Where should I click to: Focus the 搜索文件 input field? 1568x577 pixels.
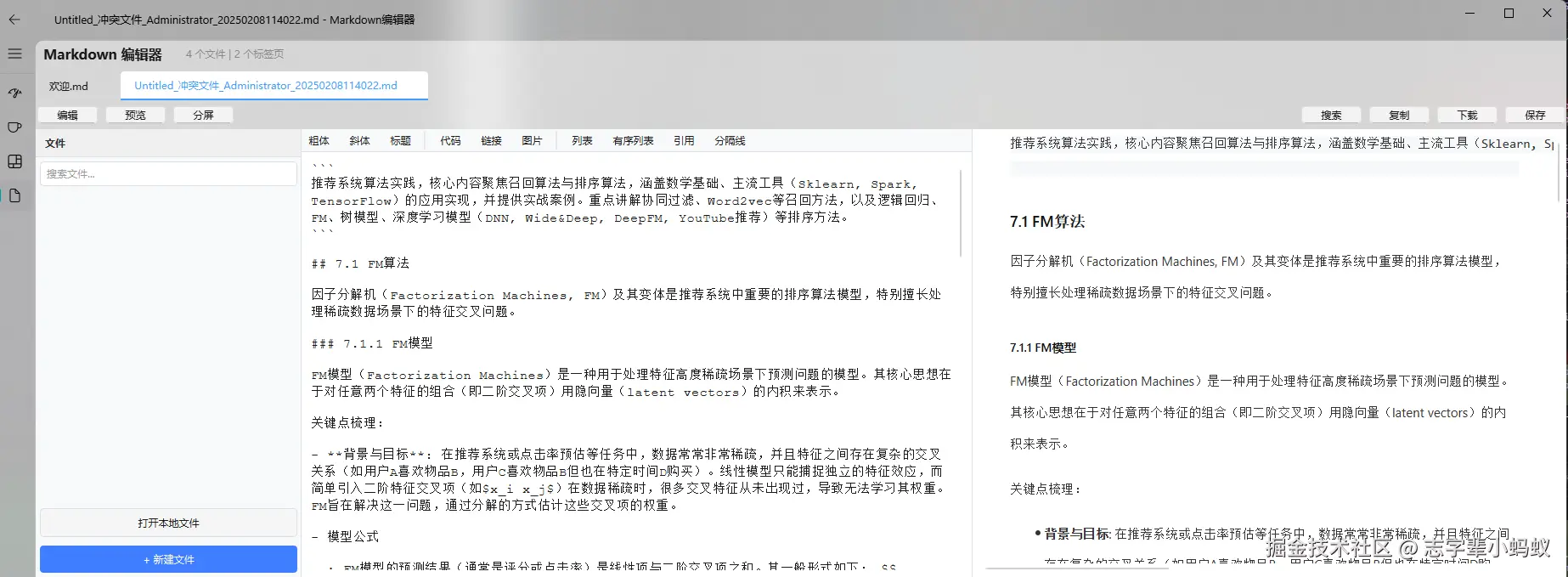[x=168, y=173]
